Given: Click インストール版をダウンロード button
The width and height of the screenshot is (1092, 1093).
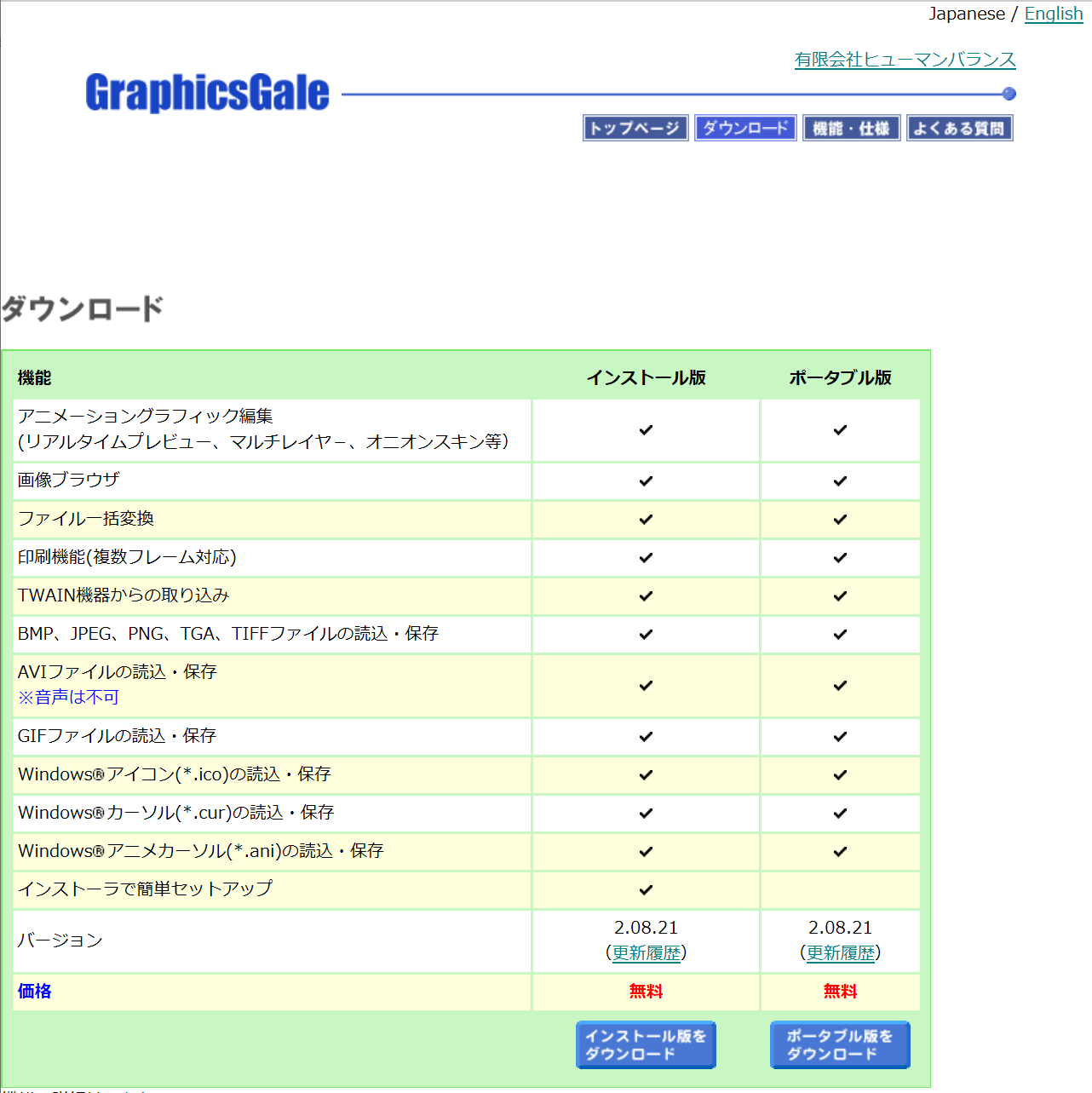Looking at the screenshot, I should (x=646, y=1044).
